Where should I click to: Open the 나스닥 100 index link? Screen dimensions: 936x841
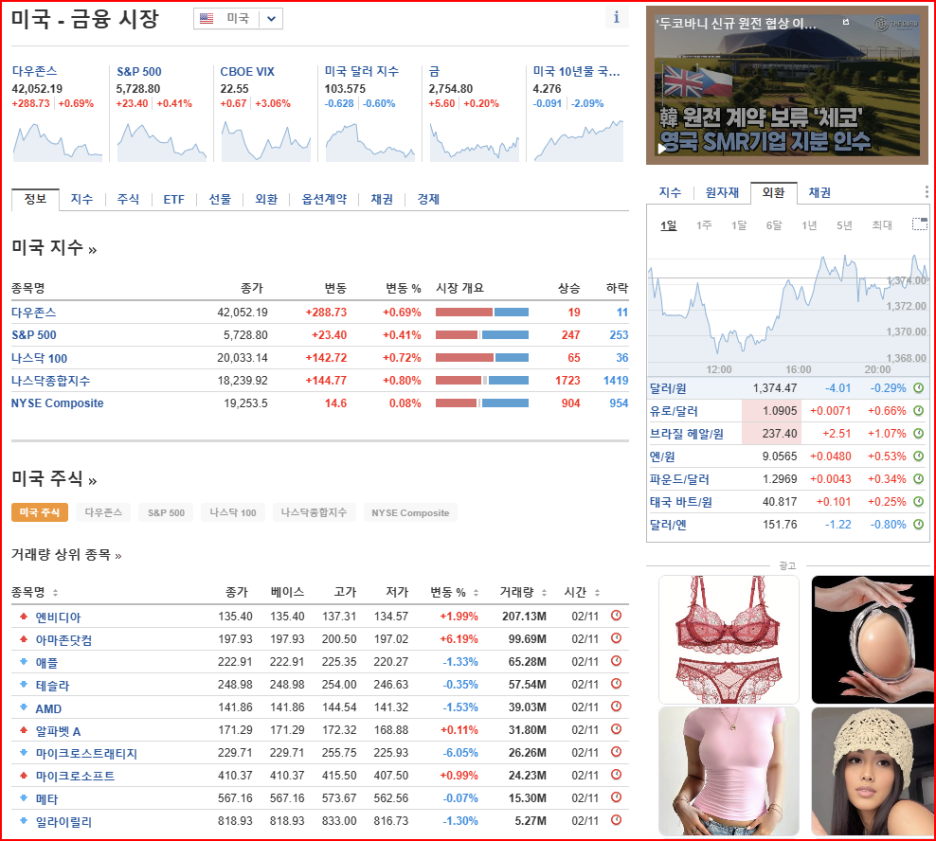pos(39,358)
